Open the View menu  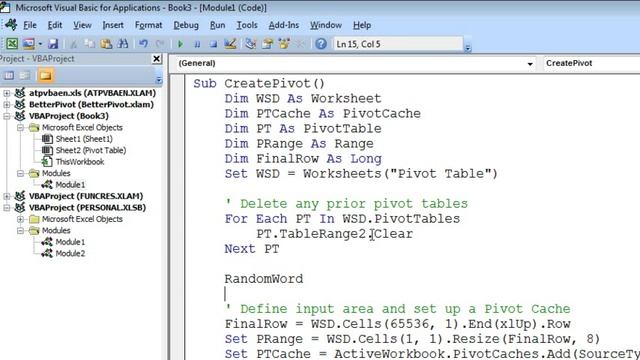coord(82,25)
